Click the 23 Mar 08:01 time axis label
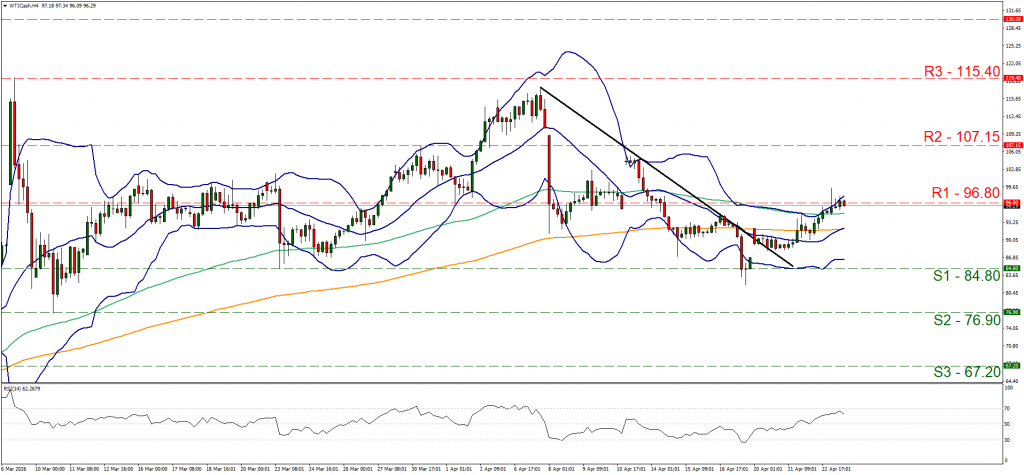Viewport: 1024px width, 475px height. 291,467
